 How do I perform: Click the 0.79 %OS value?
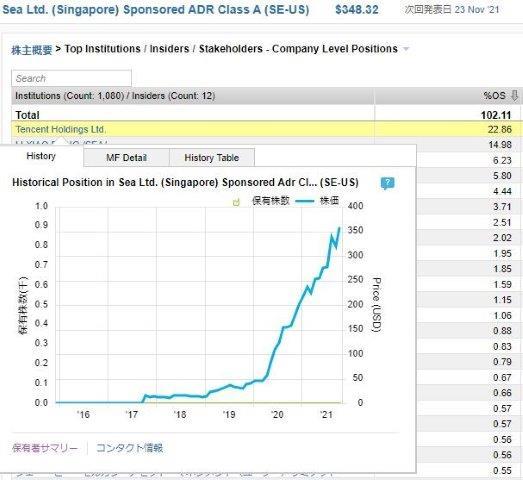pos(502,362)
